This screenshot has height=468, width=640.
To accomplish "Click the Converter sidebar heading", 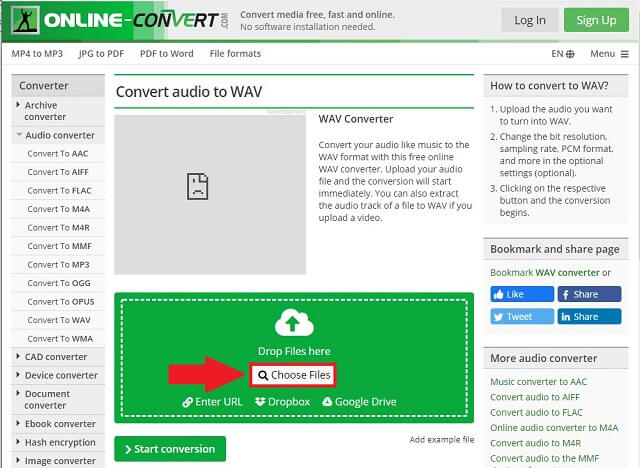I will coord(44,86).
